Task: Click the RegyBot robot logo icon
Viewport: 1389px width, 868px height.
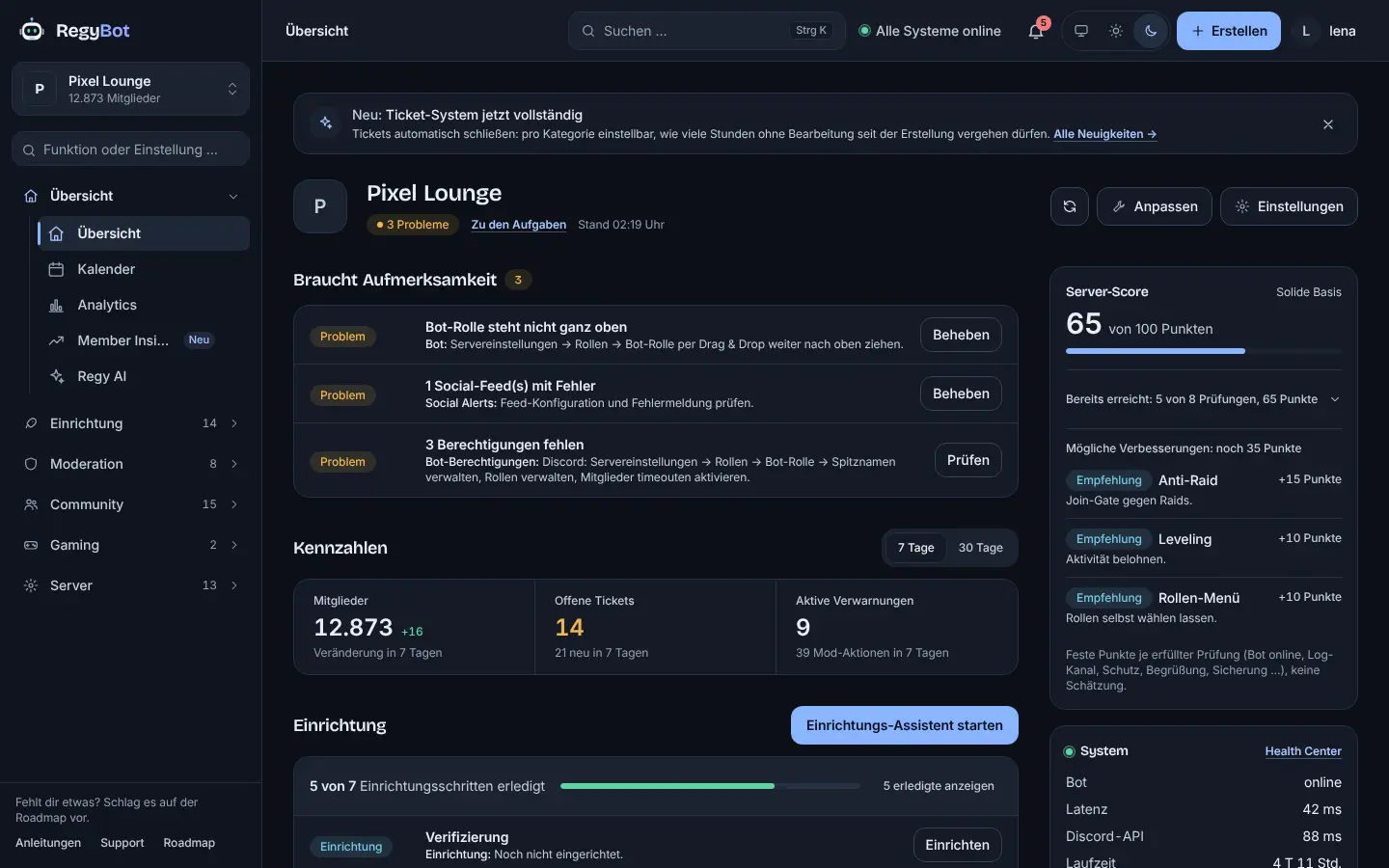Action: [x=32, y=30]
